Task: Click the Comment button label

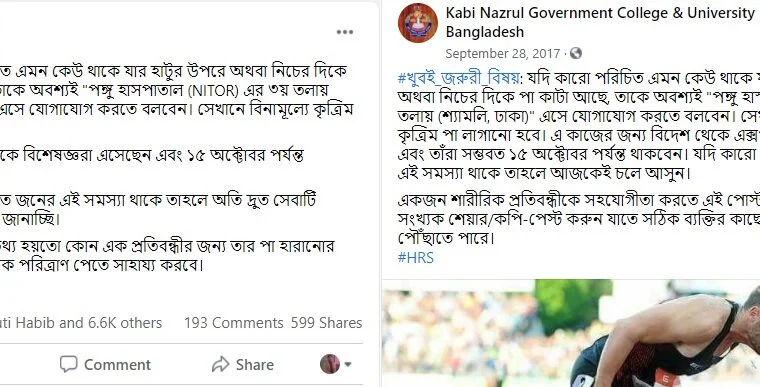Action: 117,365
